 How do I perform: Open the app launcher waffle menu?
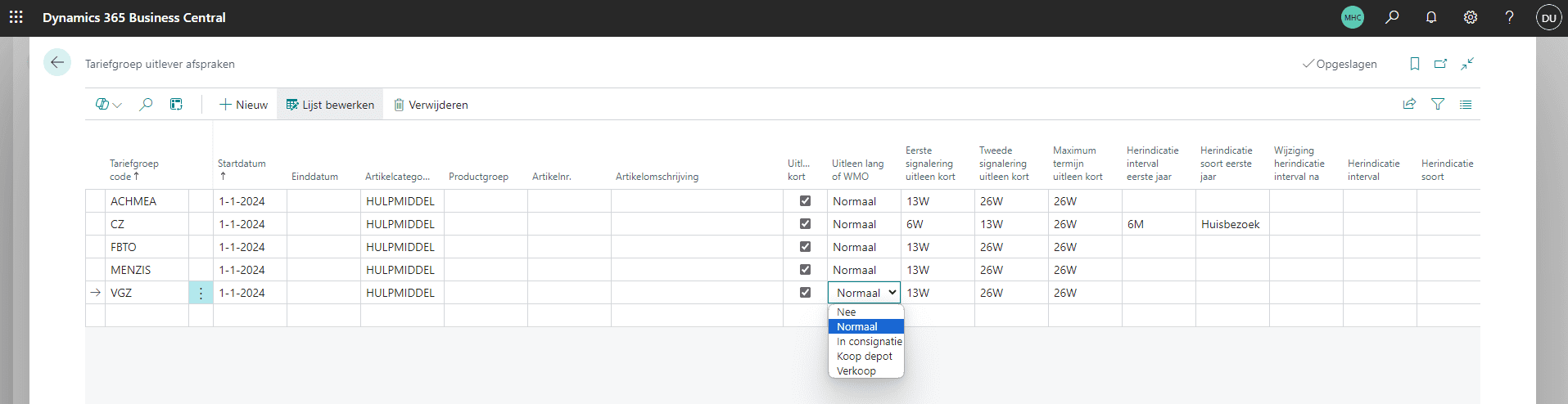pos(16,17)
